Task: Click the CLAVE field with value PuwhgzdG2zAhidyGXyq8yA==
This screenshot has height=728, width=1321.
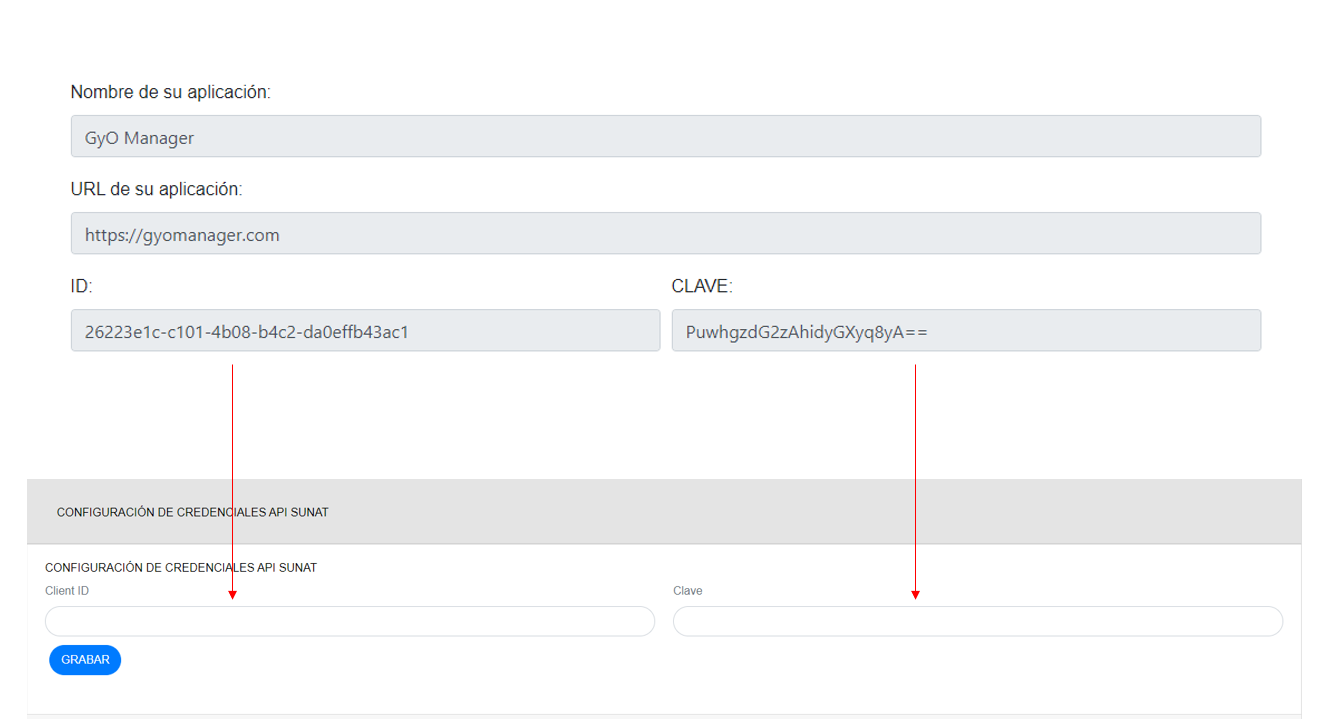Action: coord(966,330)
